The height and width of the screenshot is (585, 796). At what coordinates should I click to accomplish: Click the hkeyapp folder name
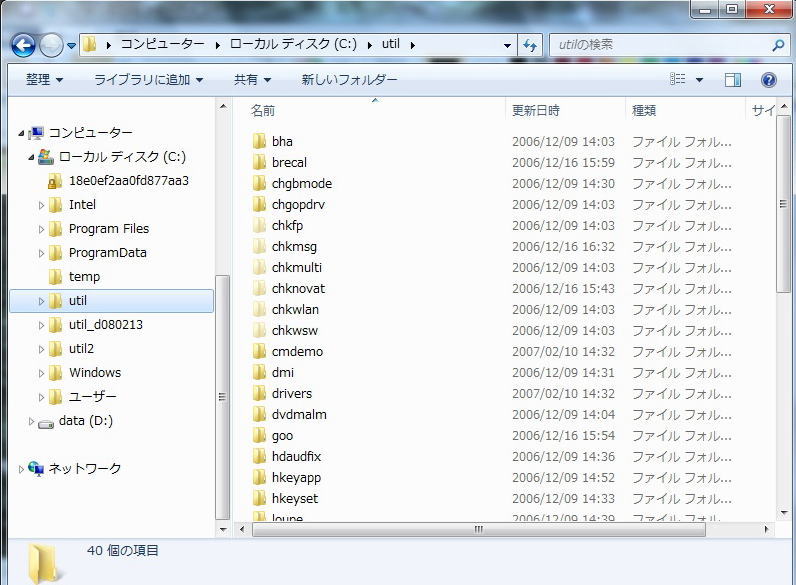(x=296, y=478)
